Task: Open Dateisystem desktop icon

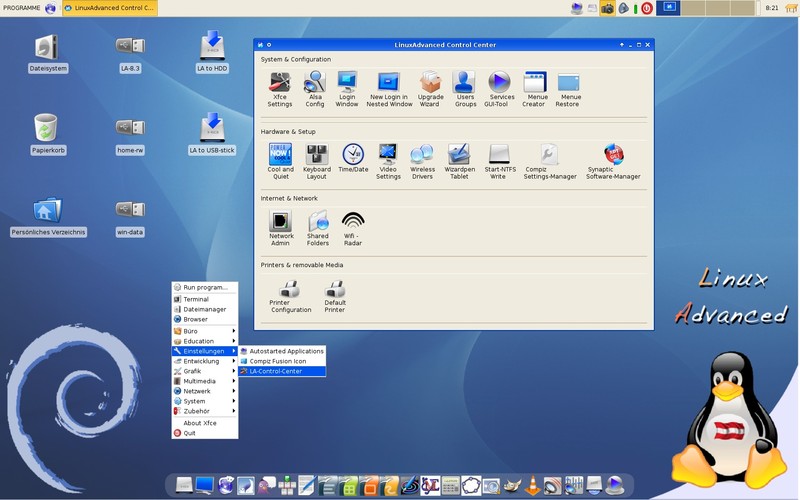Action: click(x=47, y=54)
